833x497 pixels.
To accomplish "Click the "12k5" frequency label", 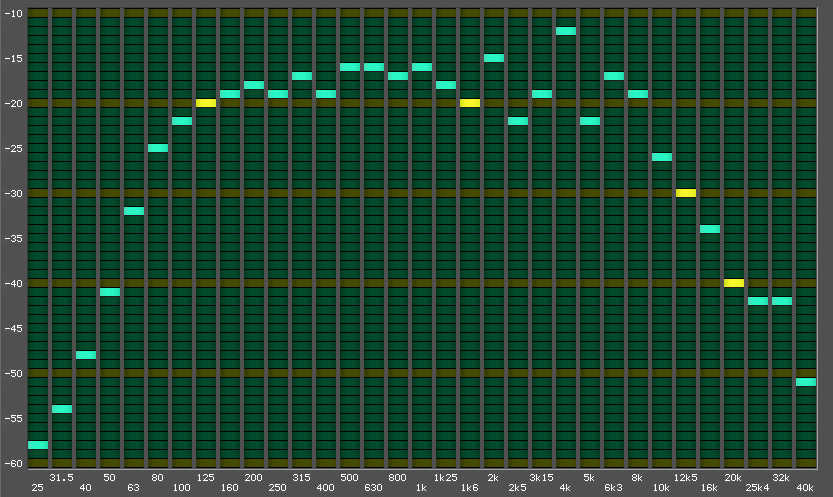I will pos(685,477).
